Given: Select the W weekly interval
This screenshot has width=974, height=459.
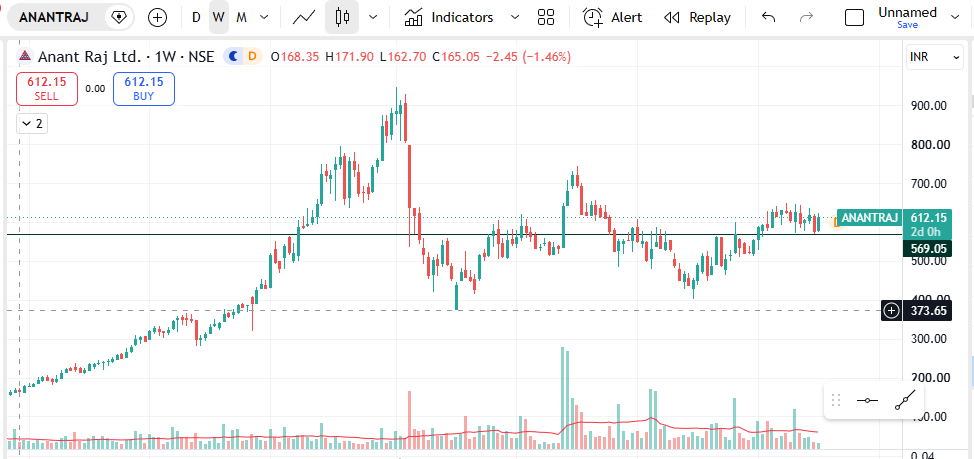Looking at the screenshot, I should pos(219,17).
